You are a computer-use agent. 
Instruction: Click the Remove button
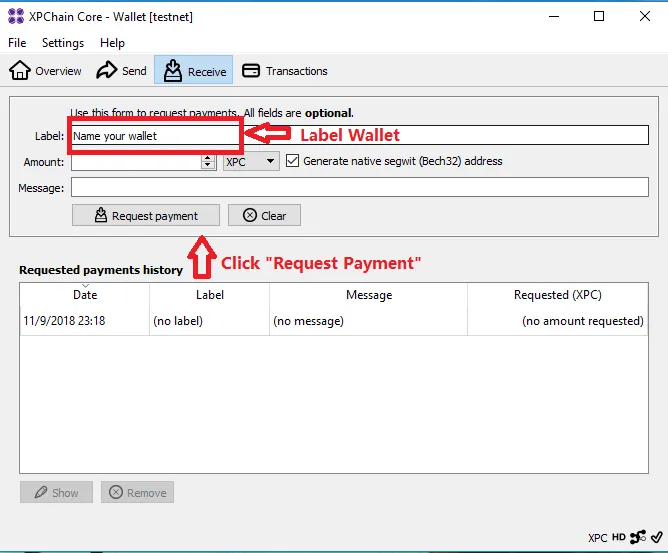(x=137, y=492)
